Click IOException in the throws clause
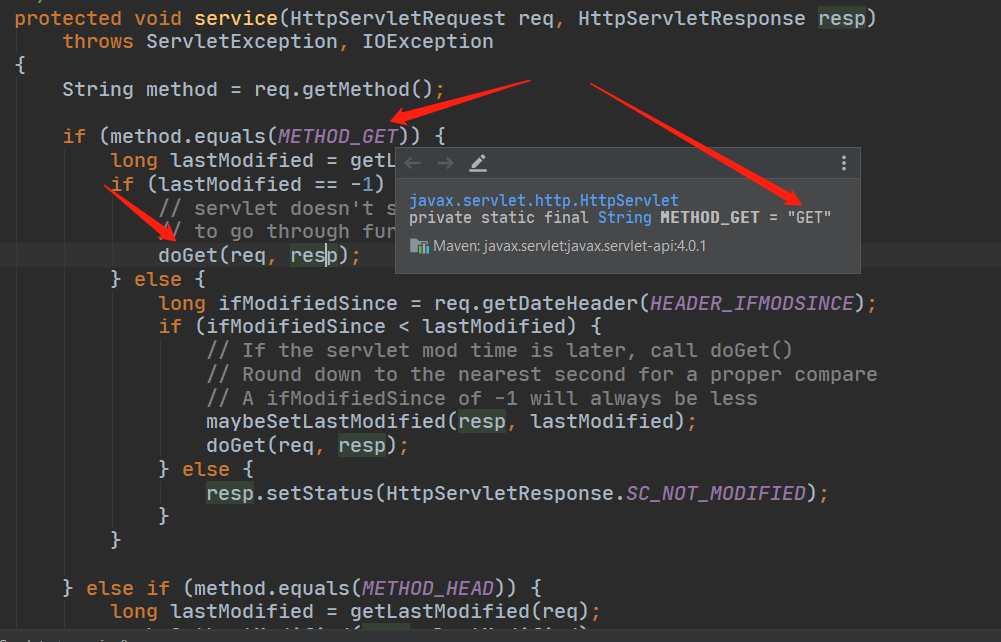The width and height of the screenshot is (1001, 642). [x=428, y=41]
